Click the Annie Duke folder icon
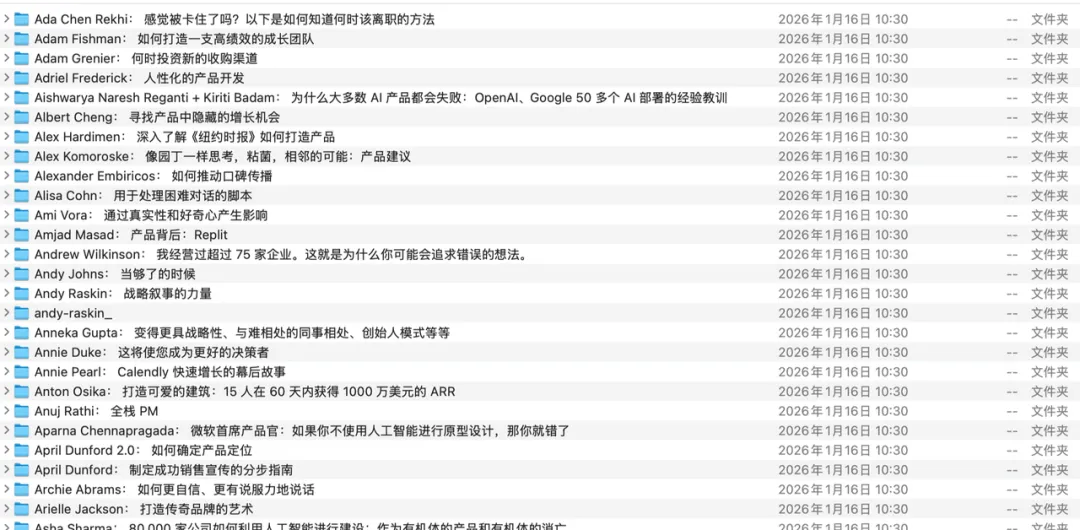Image resolution: width=1080 pixels, height=530 pixels. click(21, 352)
